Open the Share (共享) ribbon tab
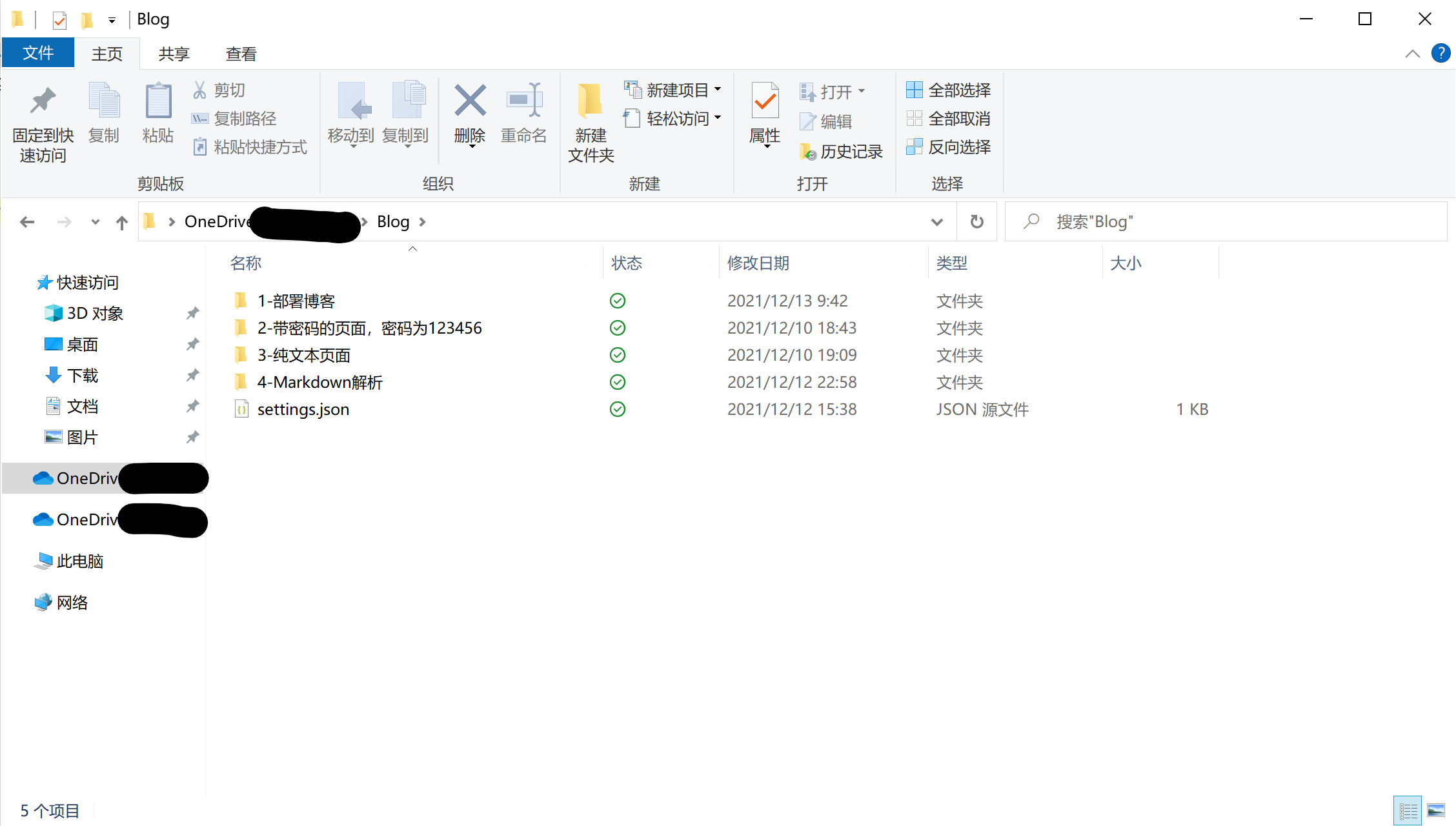The image size is (1456, 826). 174,54
